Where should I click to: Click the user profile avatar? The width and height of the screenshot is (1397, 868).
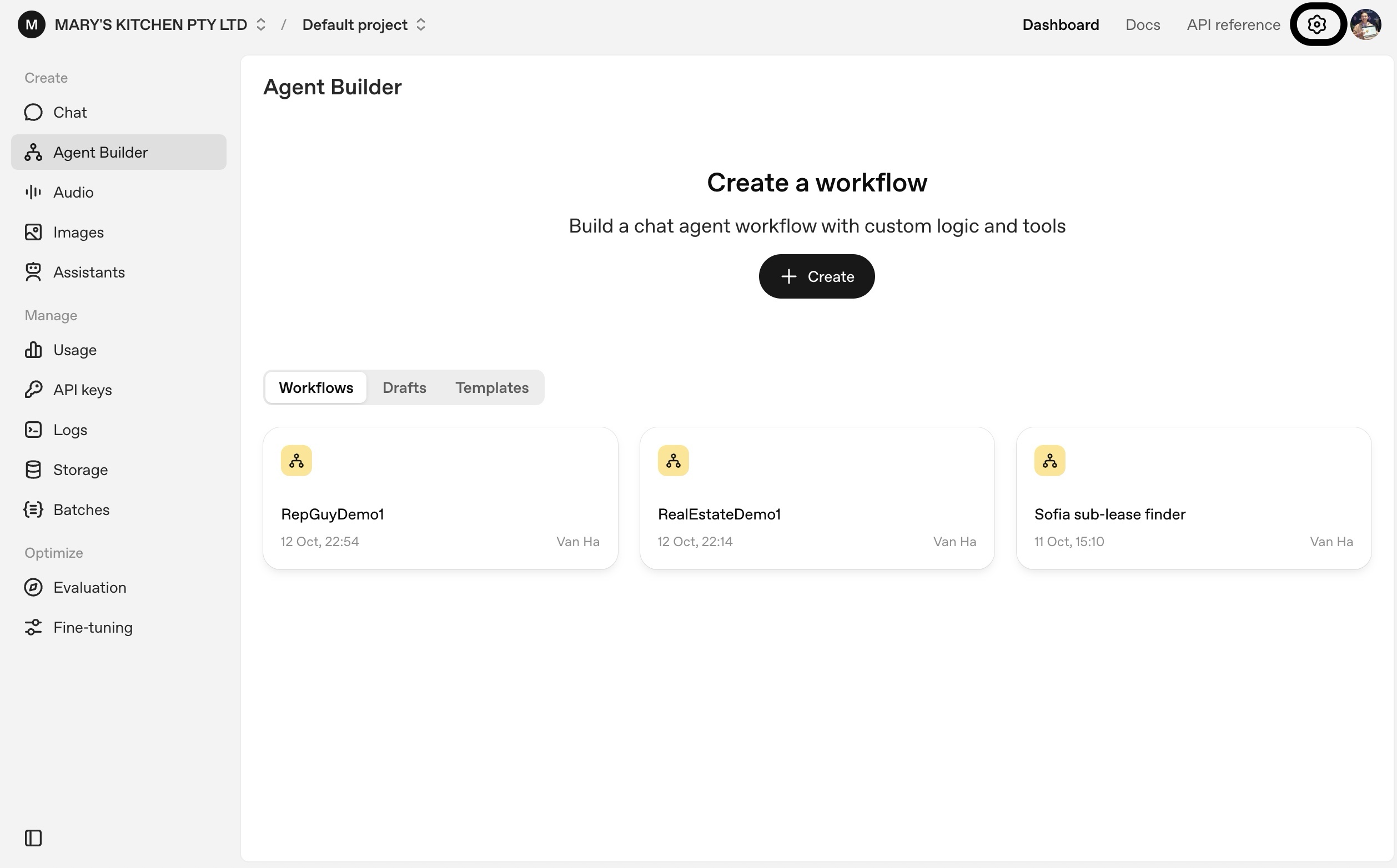tap(1365, 24)
